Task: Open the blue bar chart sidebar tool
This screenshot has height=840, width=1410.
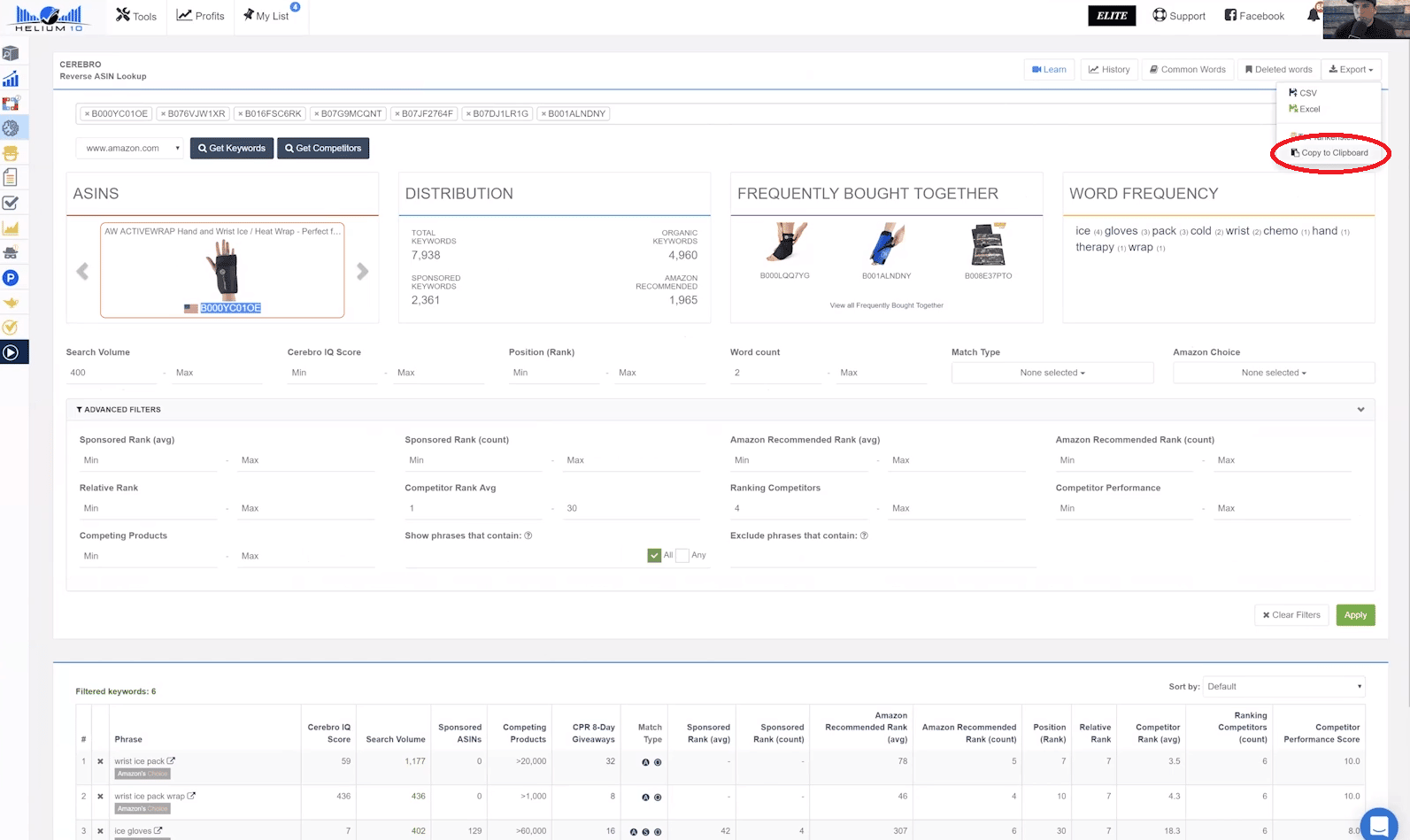Action: click(x=11, y=79)
